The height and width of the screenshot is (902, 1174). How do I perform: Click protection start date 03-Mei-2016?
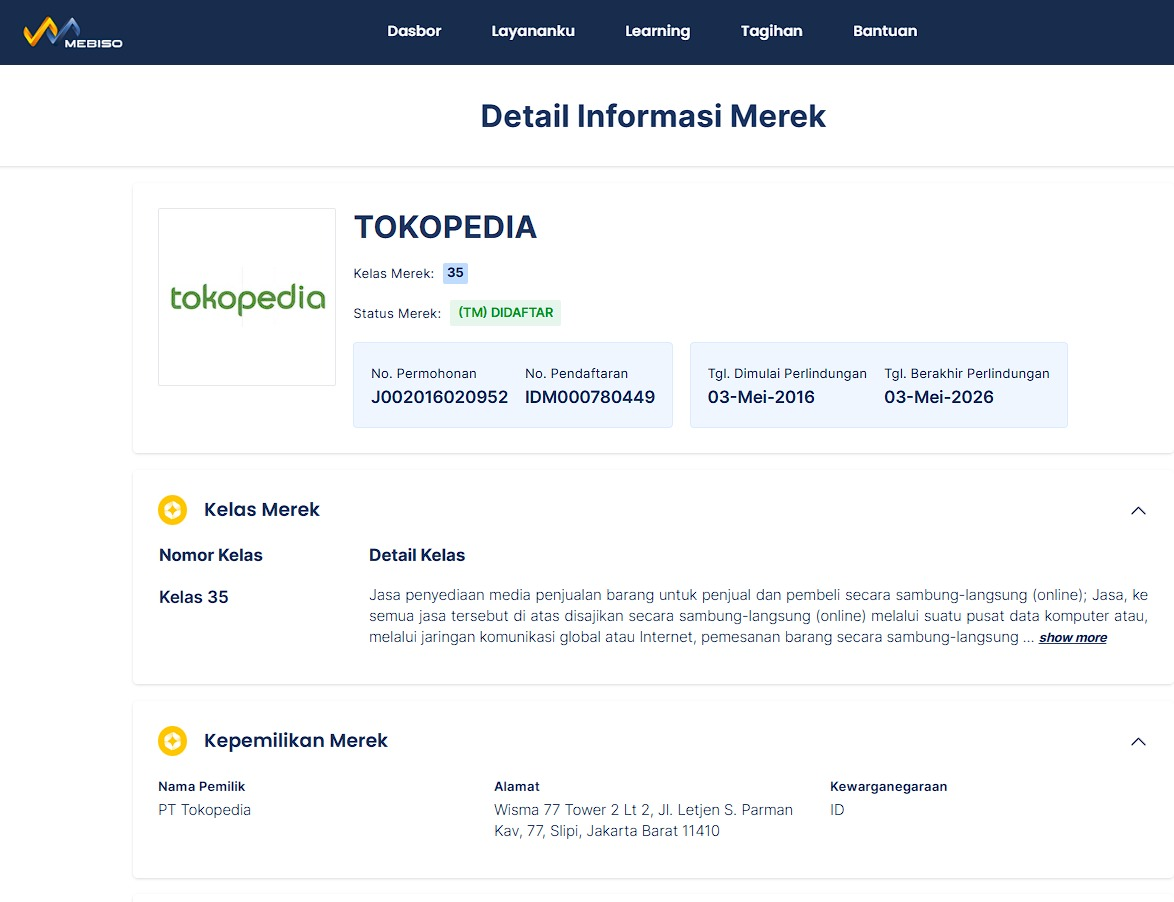coord(761,397)
